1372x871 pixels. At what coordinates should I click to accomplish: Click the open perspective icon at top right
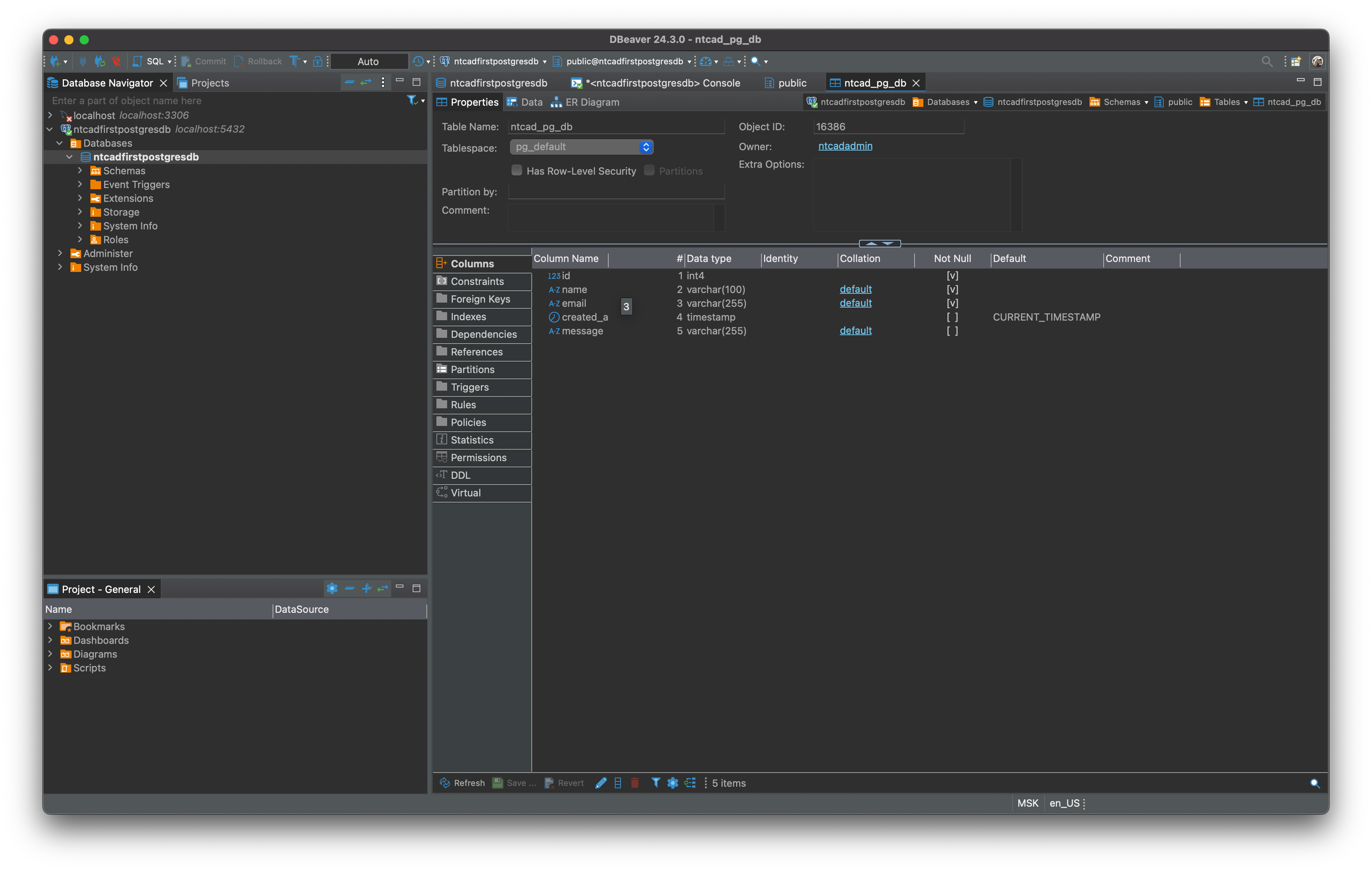point(1296,61)
